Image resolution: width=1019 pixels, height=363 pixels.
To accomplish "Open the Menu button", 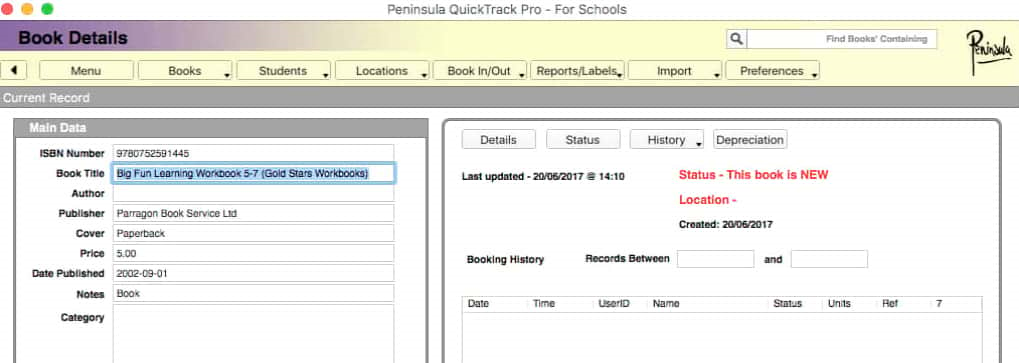I will [86, 71].
